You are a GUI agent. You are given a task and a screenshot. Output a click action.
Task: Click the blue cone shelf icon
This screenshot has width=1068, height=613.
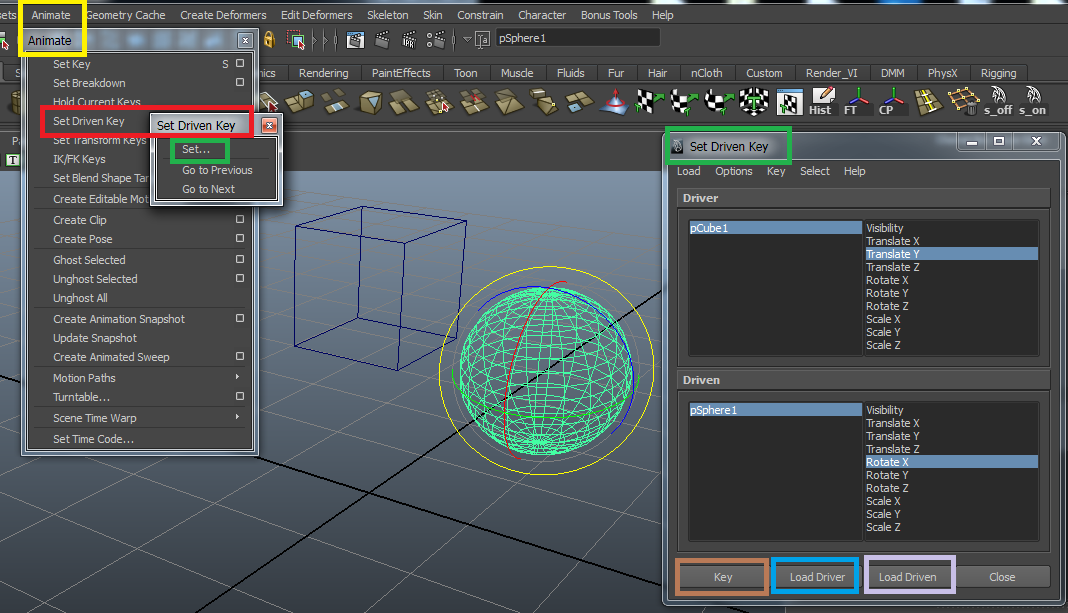pyautogui.click(x=617, y=101)
